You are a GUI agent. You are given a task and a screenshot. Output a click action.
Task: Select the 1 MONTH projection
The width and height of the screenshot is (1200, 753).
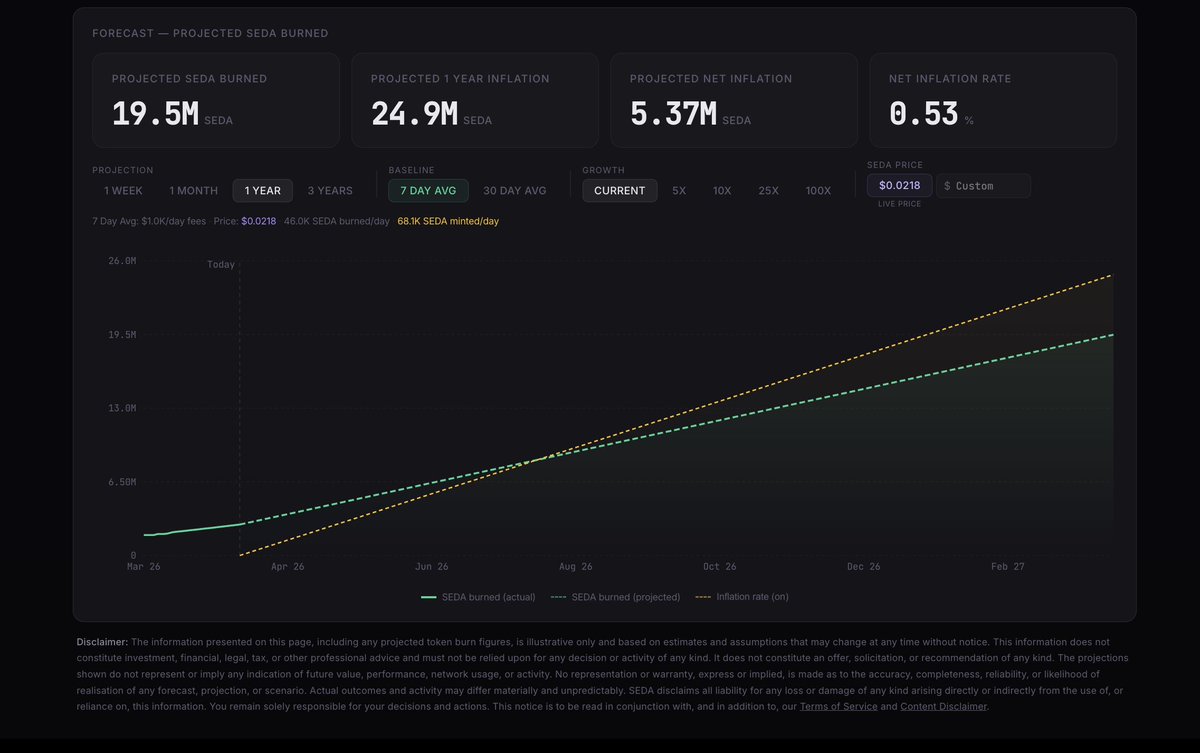(x=193, y=191)
